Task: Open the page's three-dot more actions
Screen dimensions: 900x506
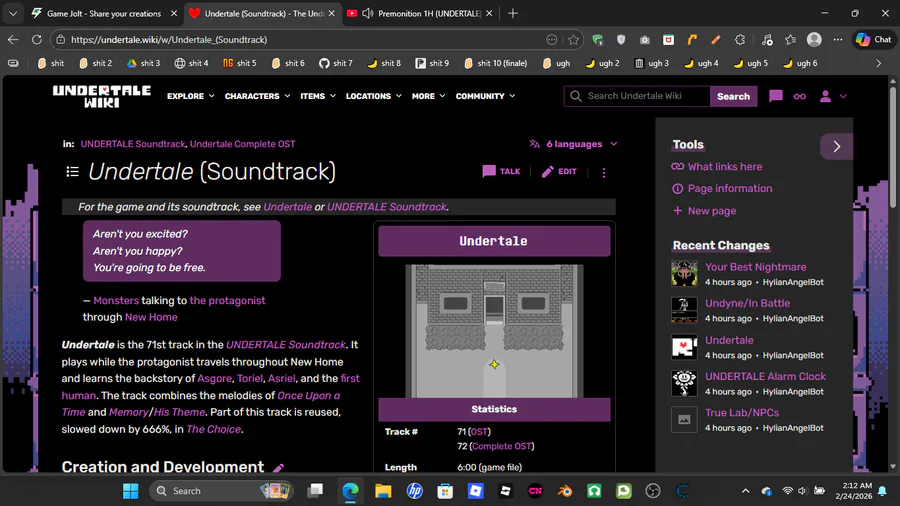Action: click(x=604, y=172)
